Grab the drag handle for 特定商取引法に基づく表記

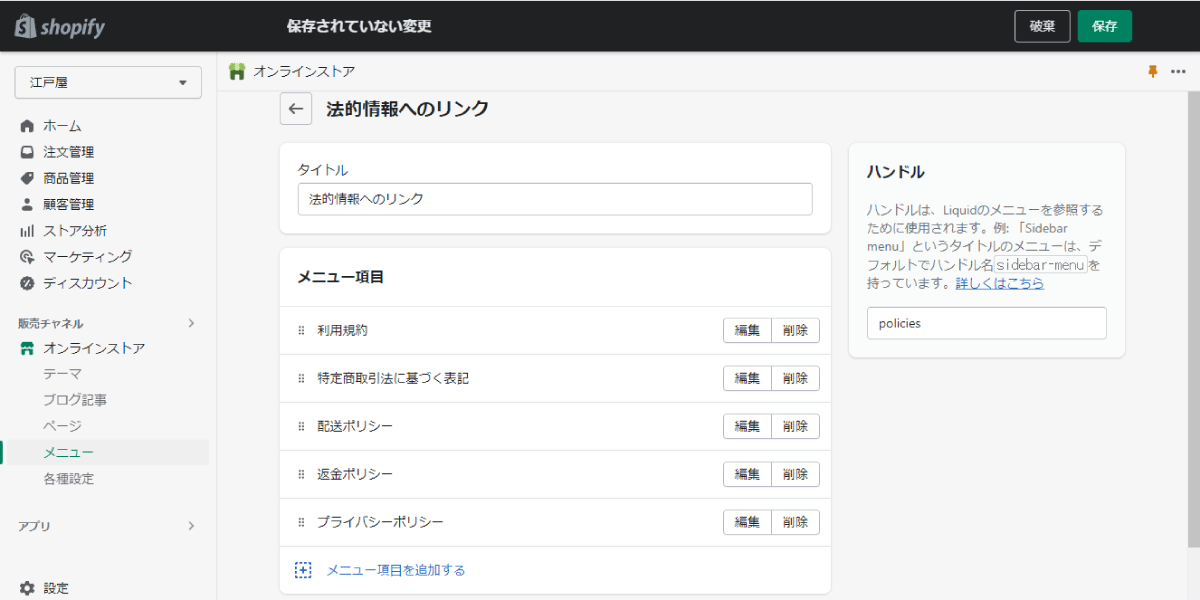pyautogui.click(x=301, y=378)
